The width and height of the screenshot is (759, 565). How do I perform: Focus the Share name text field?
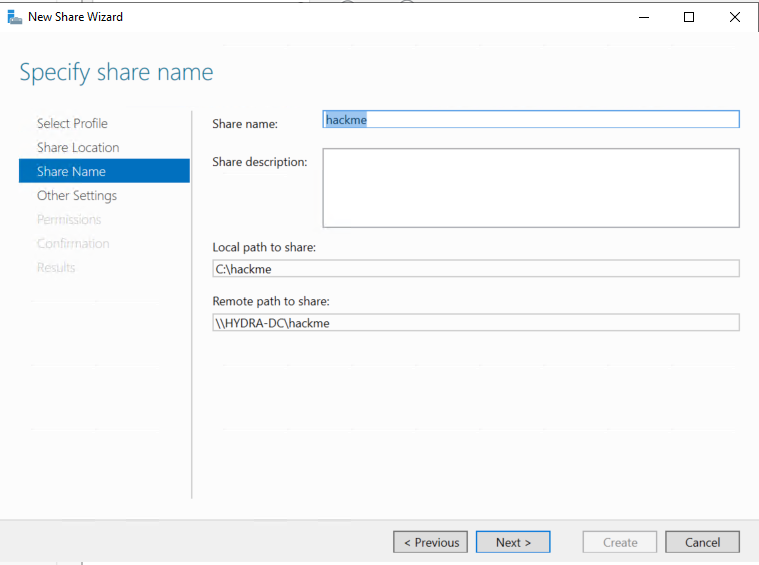[x=530, y=119]
